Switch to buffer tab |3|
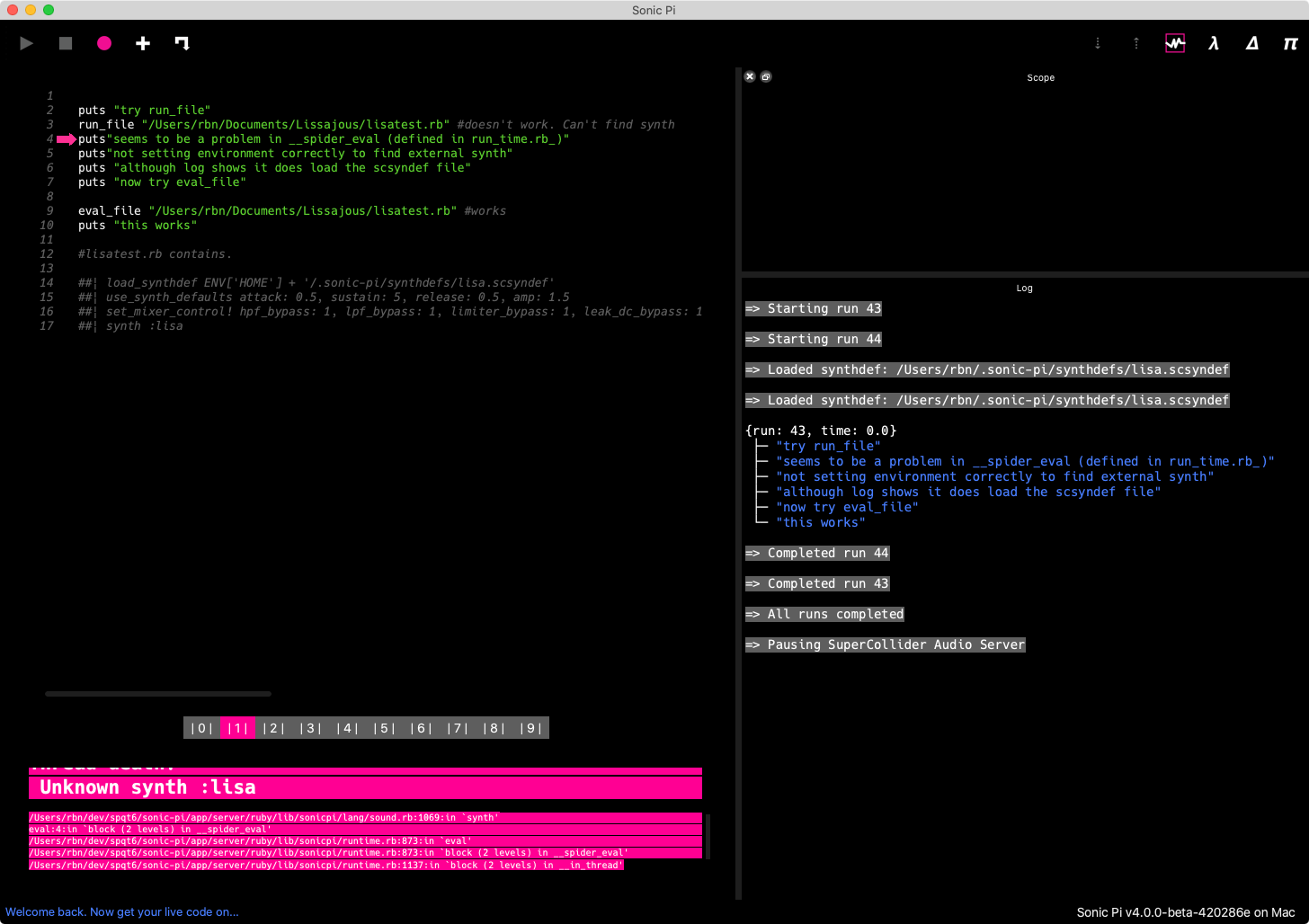This screenshot has width=1309, height=924. coord(311,728)
